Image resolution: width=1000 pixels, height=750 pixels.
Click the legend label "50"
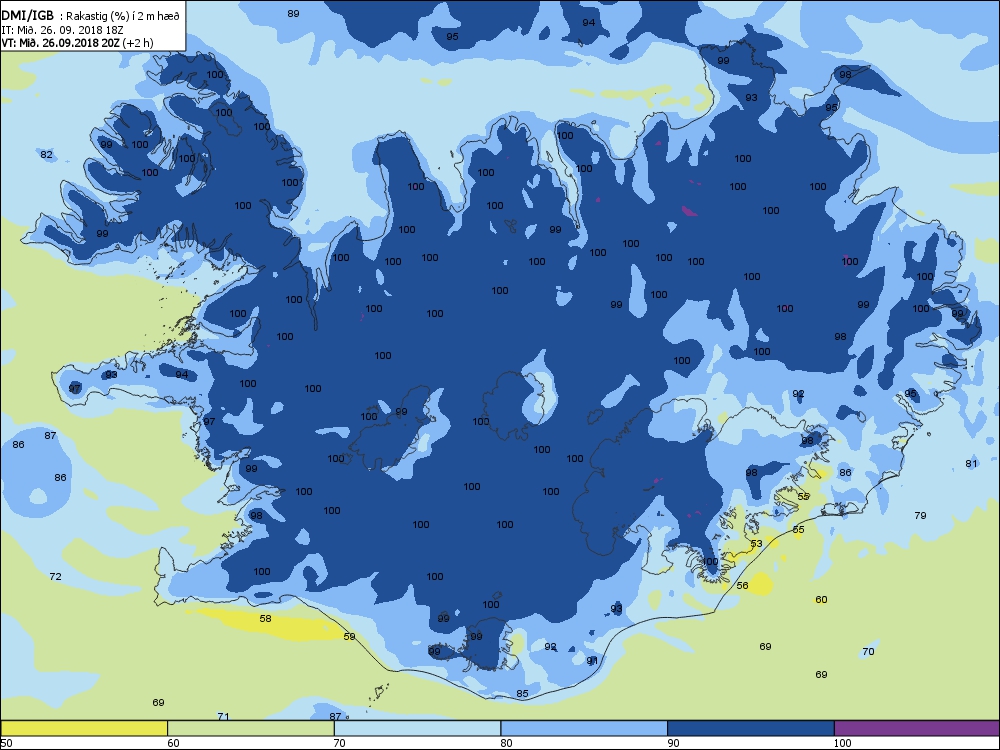[x=6, y=742]
